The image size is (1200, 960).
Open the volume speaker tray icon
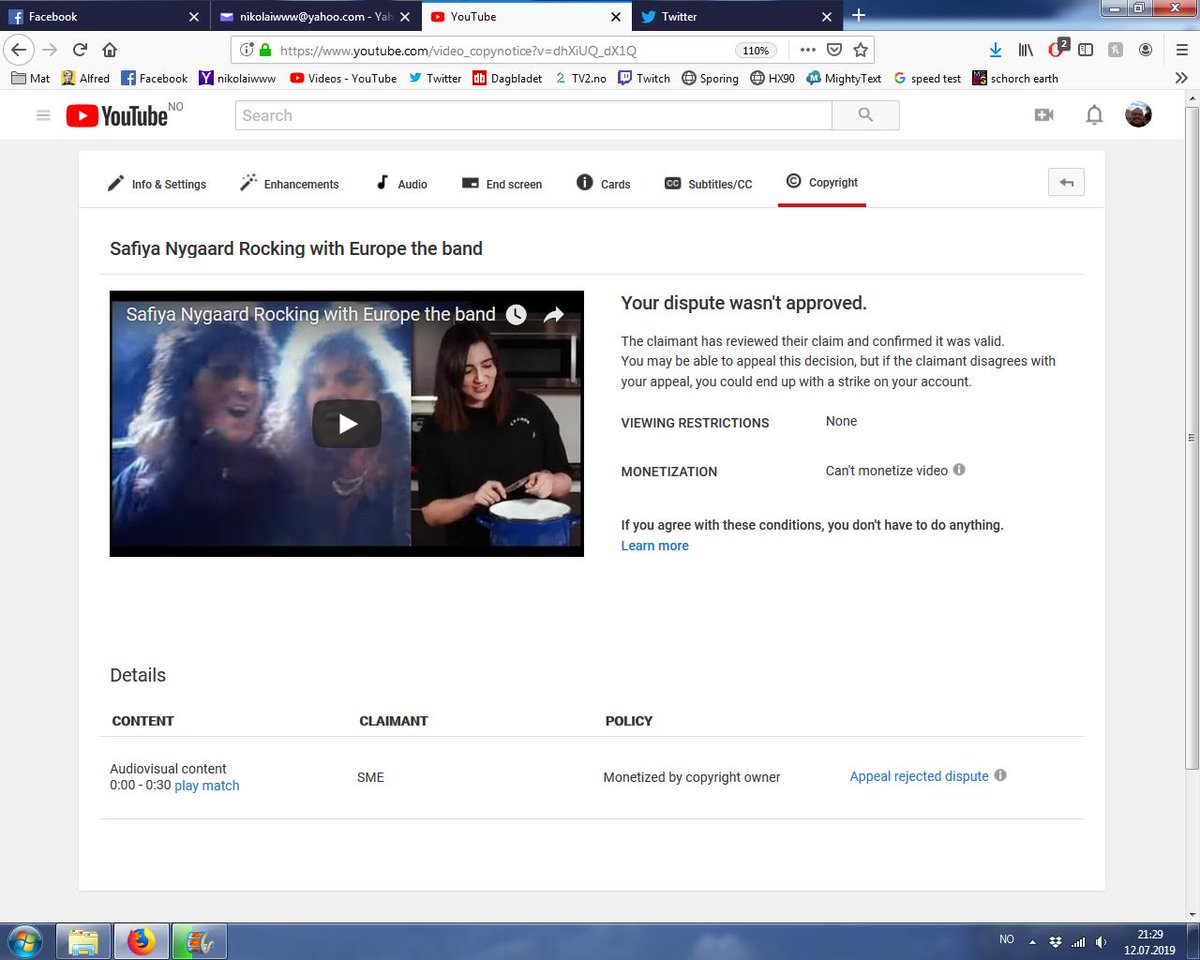[x=1100, y=942]
